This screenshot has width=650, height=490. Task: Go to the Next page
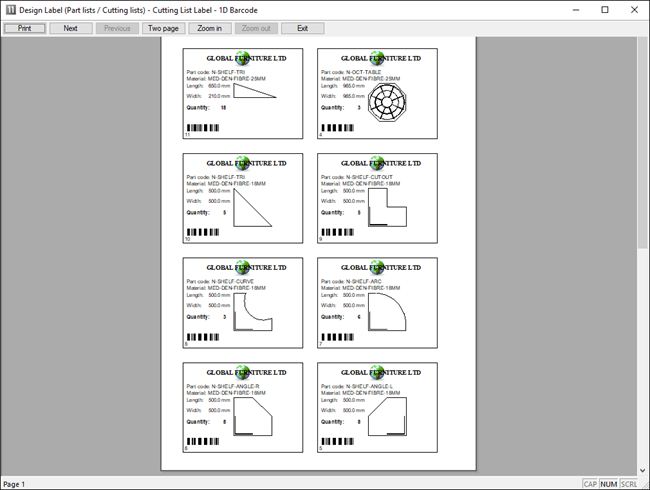(70, 28)
